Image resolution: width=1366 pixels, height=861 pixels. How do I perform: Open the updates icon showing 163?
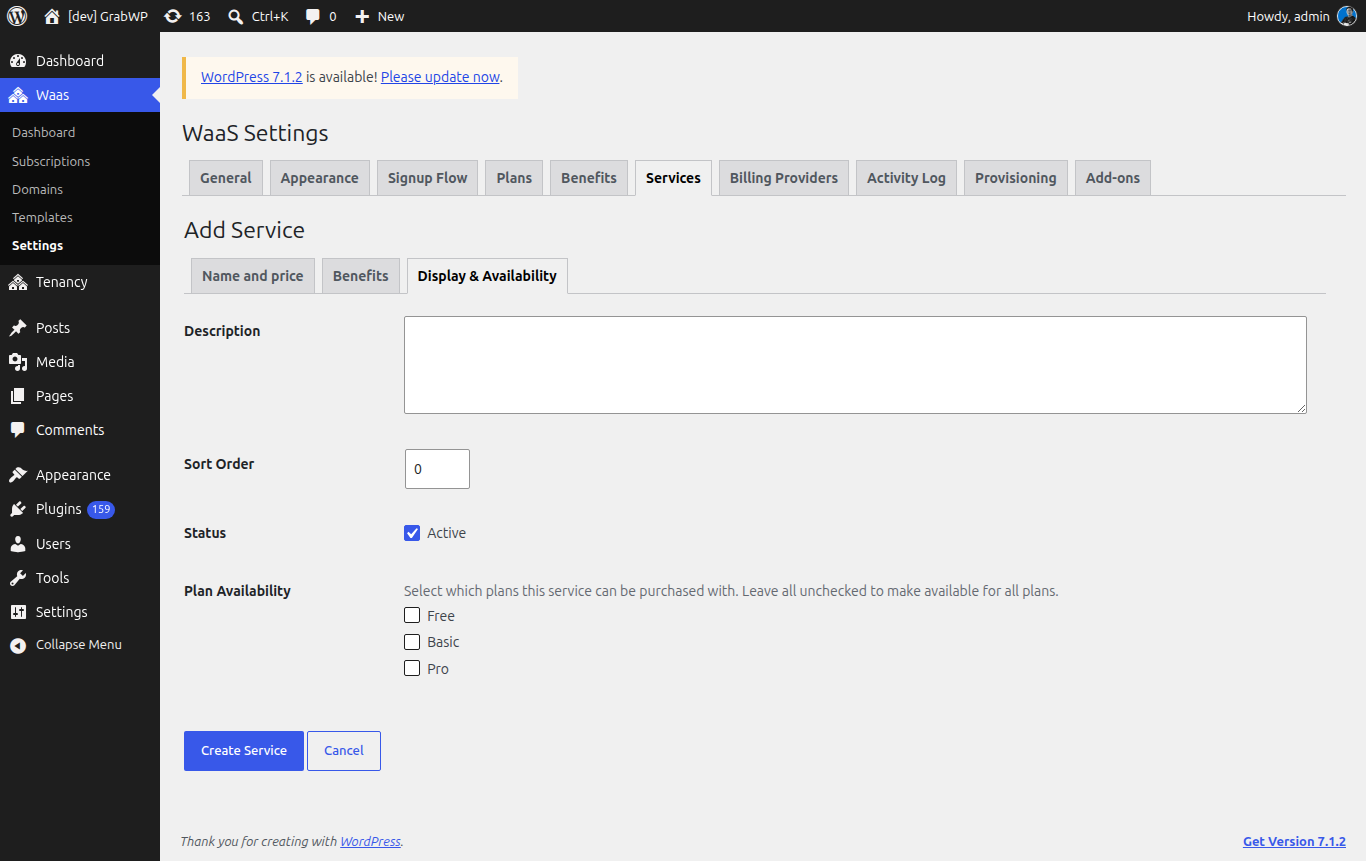point(173,16)
